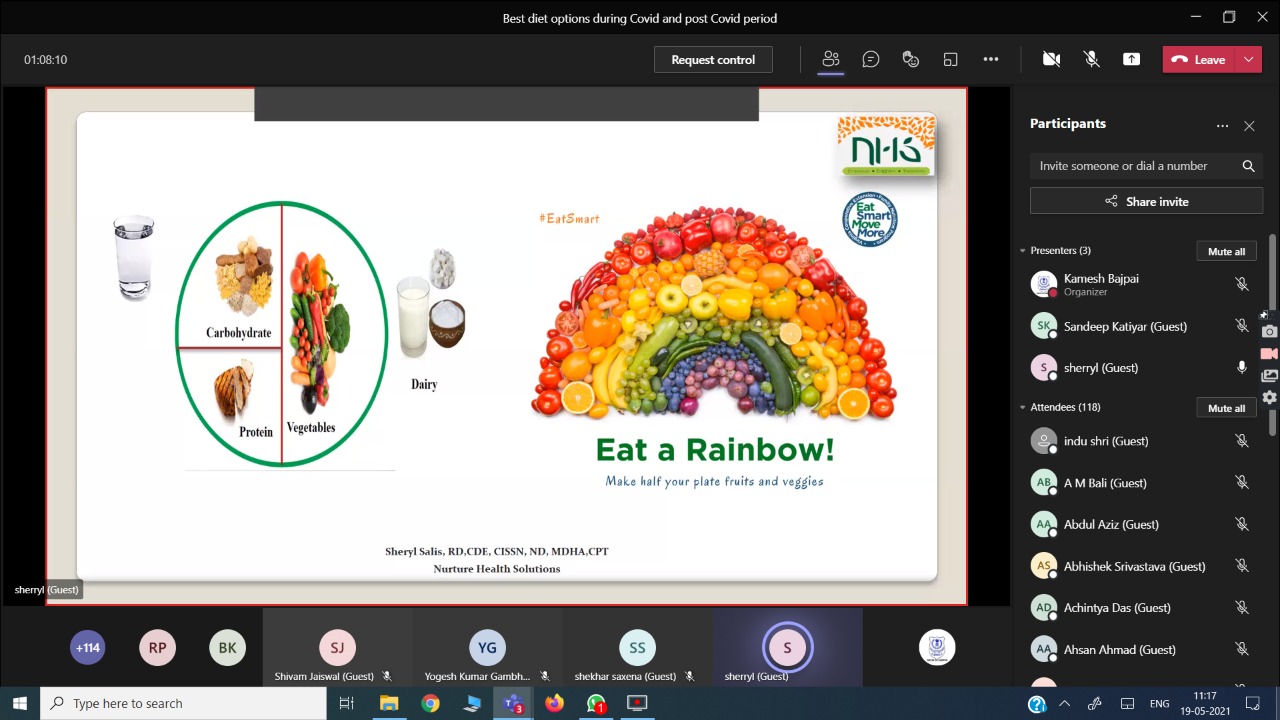Open WhatsApp from taskbar
Viewport: 1280px width, 720px height.
pos(596,703)
